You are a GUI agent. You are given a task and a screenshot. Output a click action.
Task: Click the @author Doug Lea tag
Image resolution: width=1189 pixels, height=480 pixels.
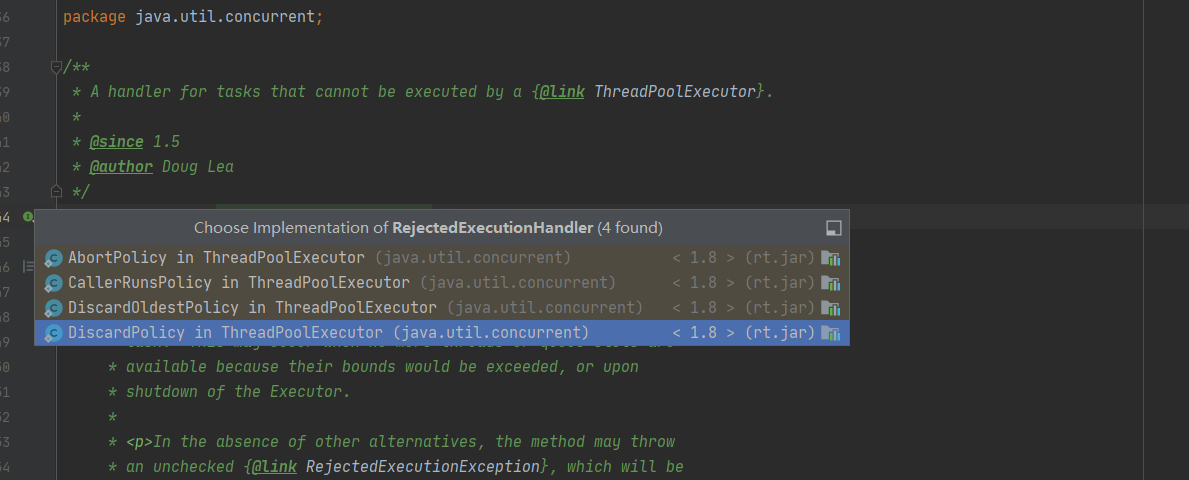[161, 166]
